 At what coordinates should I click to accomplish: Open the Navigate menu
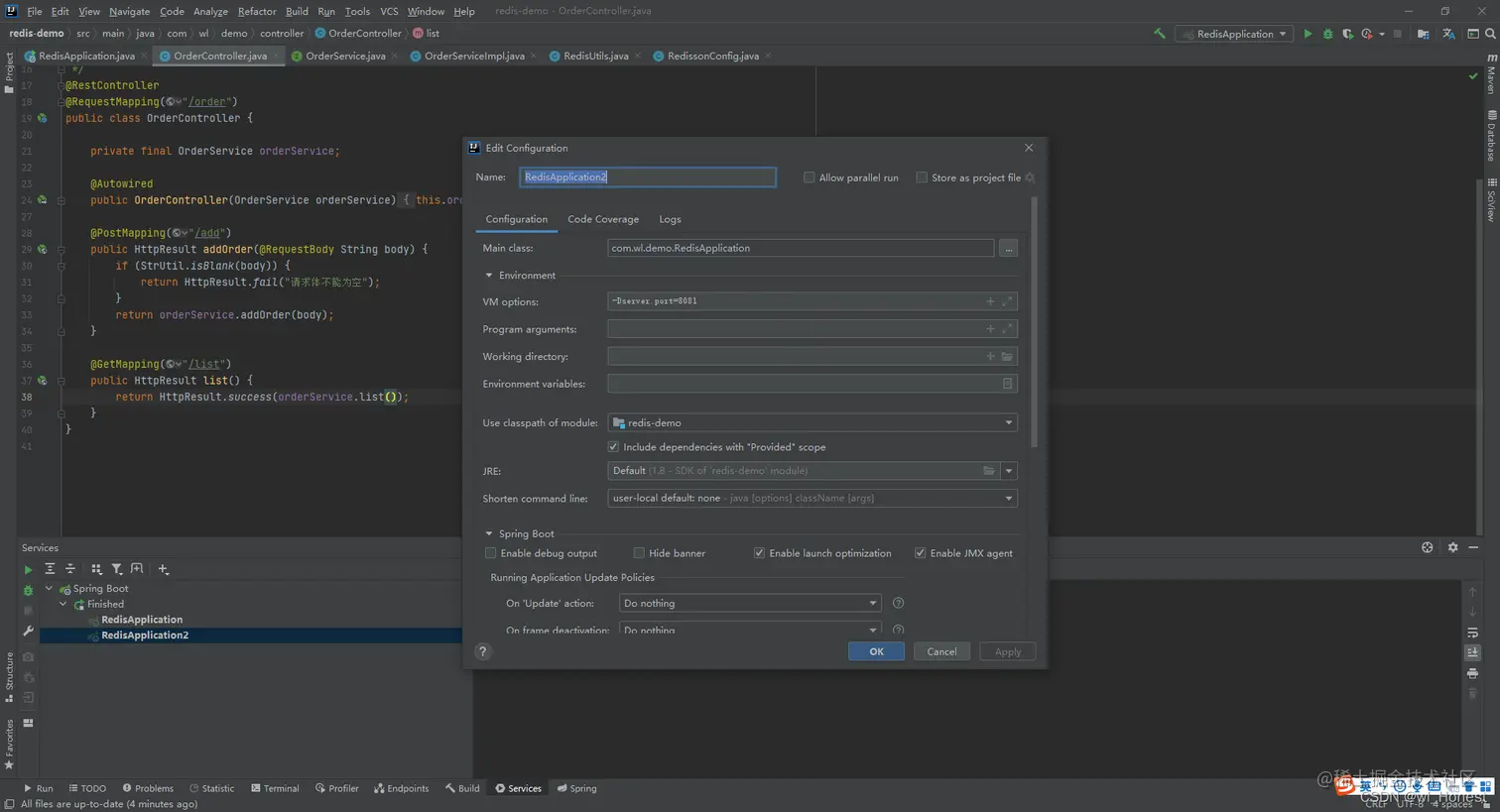pyautogui.click(x=129, y=11)
